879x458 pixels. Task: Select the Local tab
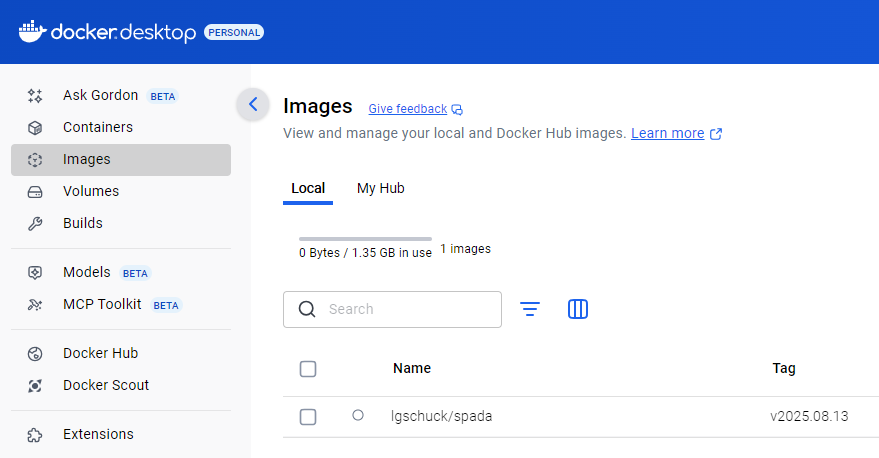click(x=308, y=188)
